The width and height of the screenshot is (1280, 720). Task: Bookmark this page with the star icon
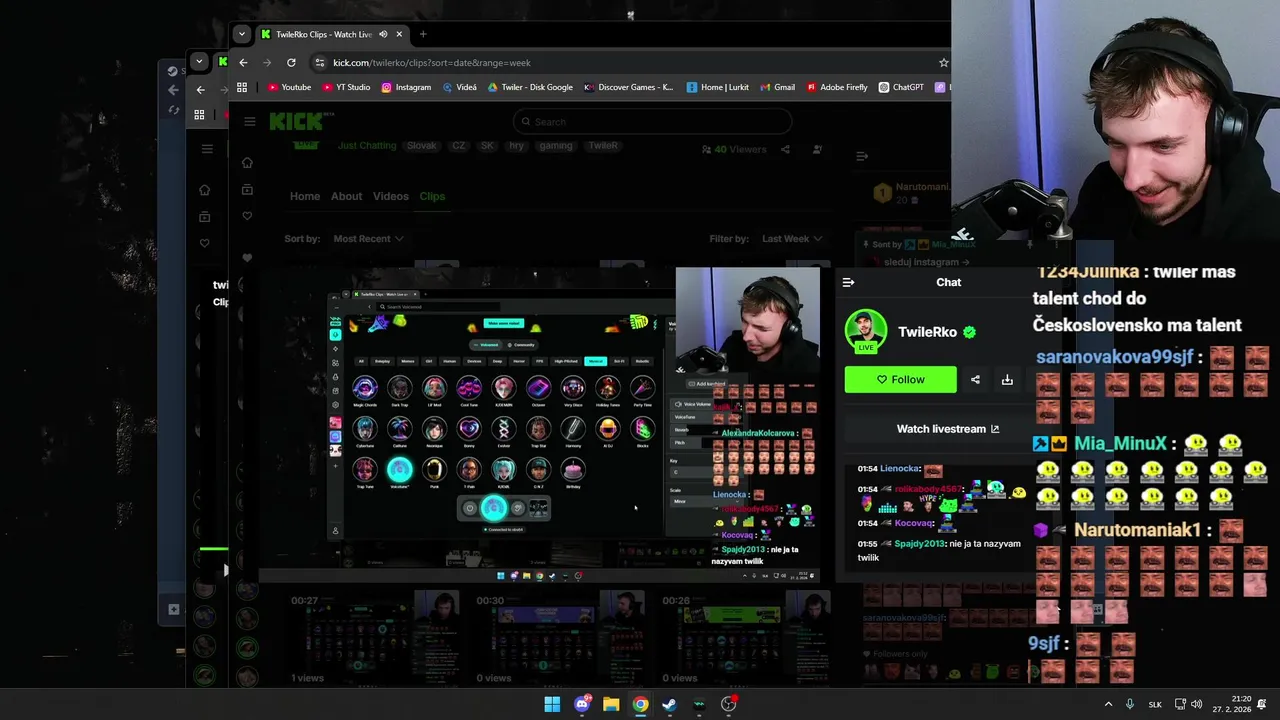coord(943,62)
